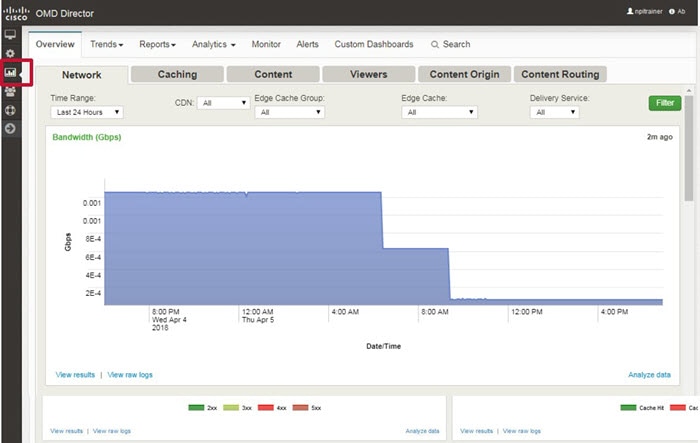This screenshot has height=443, width=700.
Task: Open the Trends menu
Action: coord(106,44)
